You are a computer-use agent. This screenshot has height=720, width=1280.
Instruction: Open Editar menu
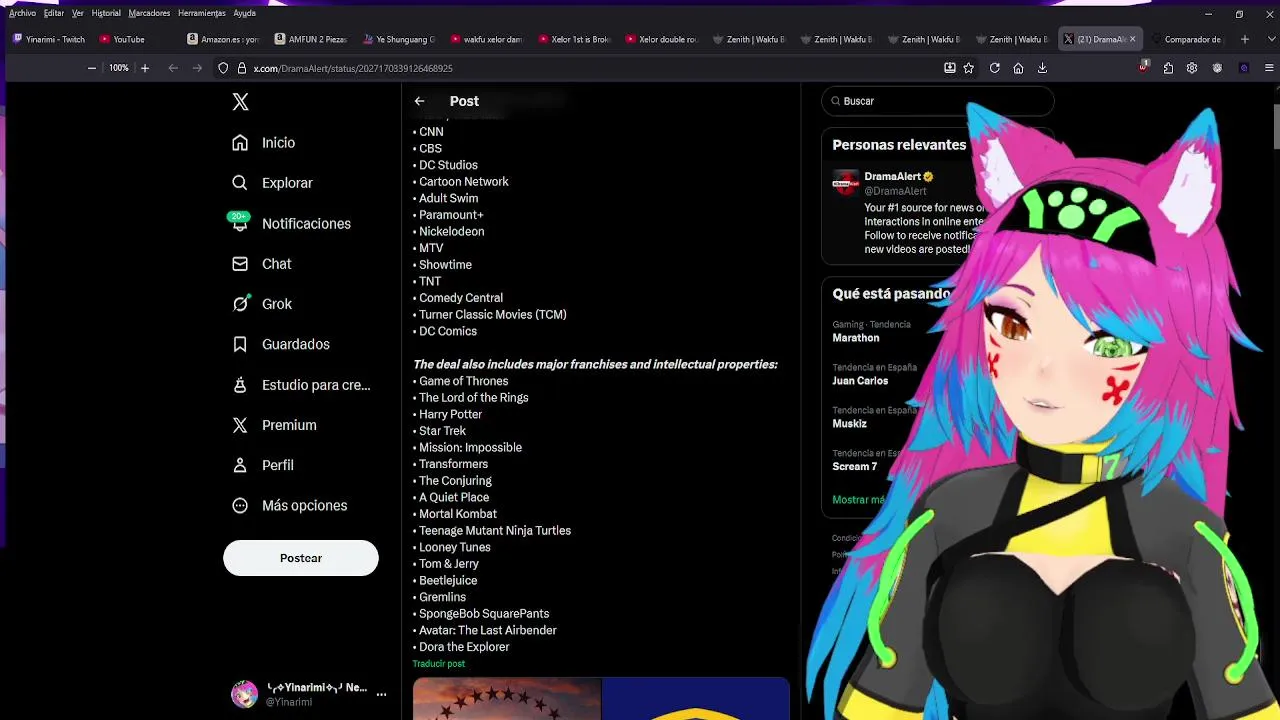(x=54, y=13)
